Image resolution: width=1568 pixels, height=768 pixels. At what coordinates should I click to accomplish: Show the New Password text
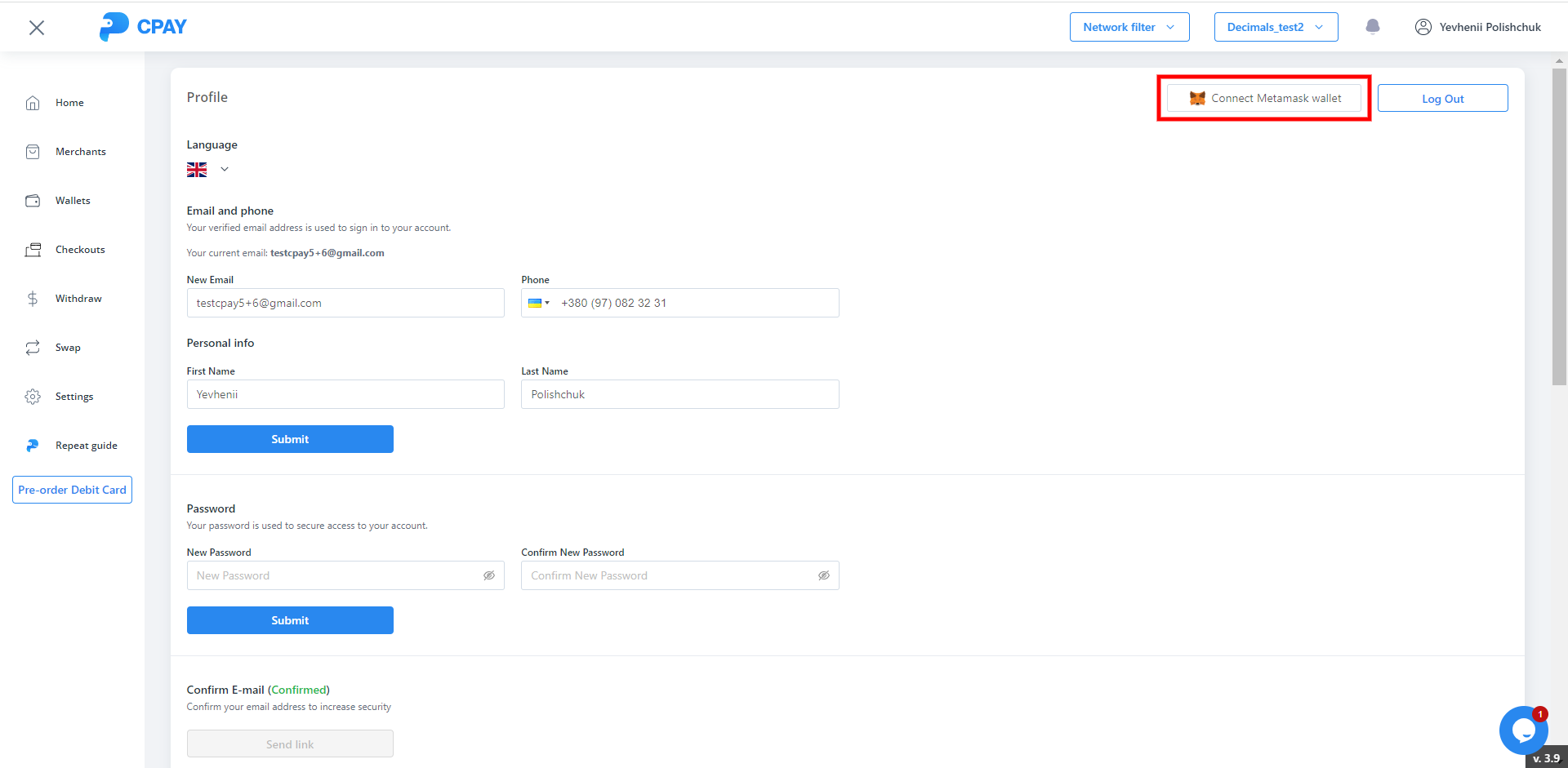[x=489, y=575]
